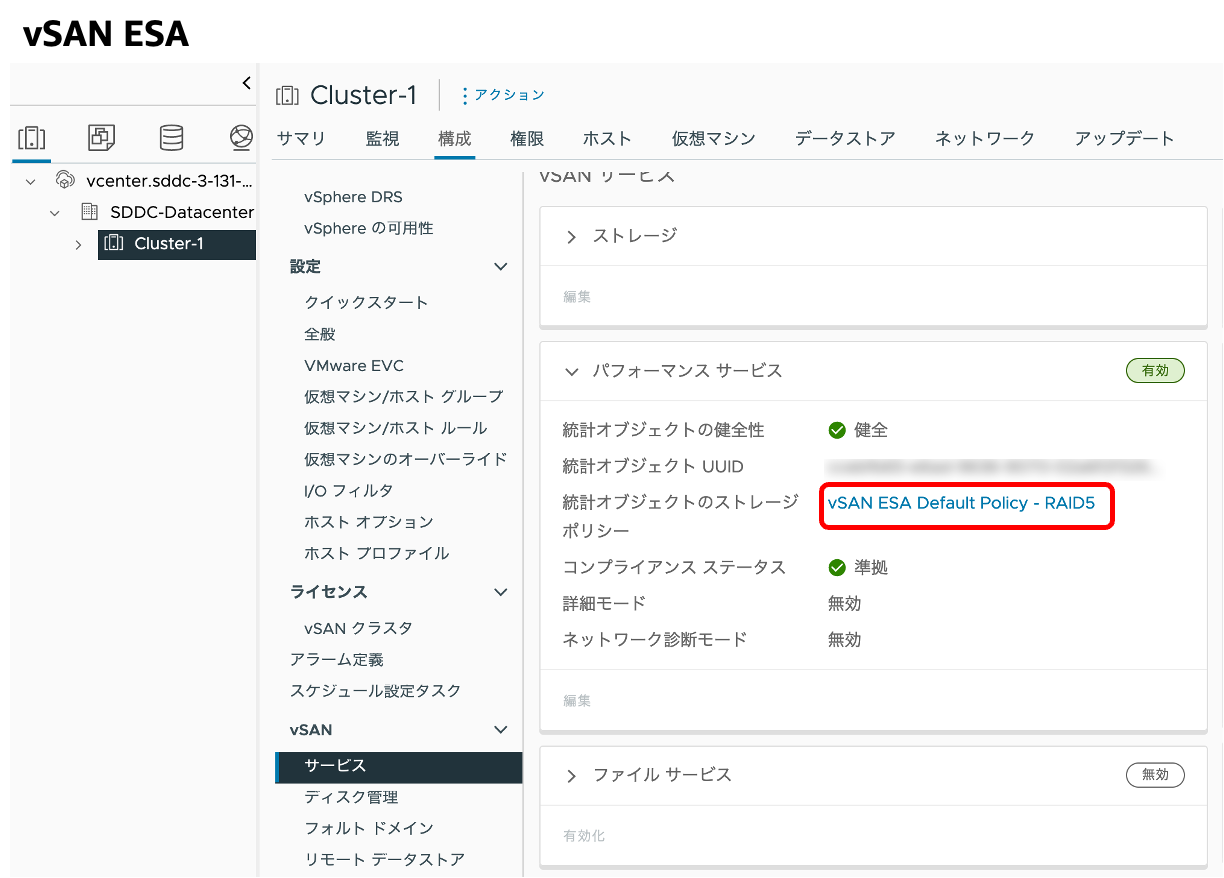This screenshot has width=1224, height=878.
Task: Collapse the navigation pane with the chevron
Action: 245,83
